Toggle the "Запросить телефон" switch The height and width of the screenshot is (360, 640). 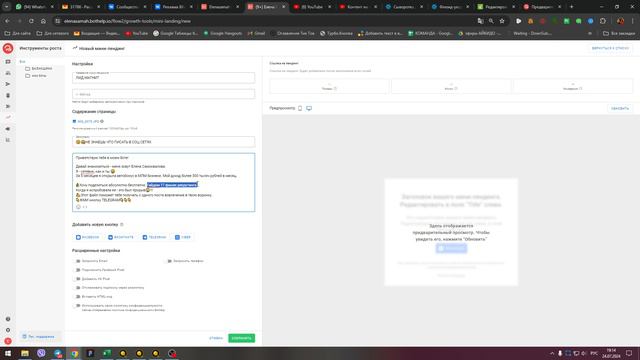click(x=169, y=261)
